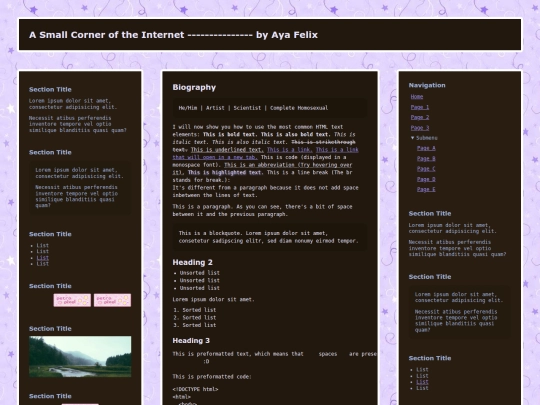Click the right retro pixel badge image
The width and height of the screenshot is (540, 405).
click(x=113, y=300)
